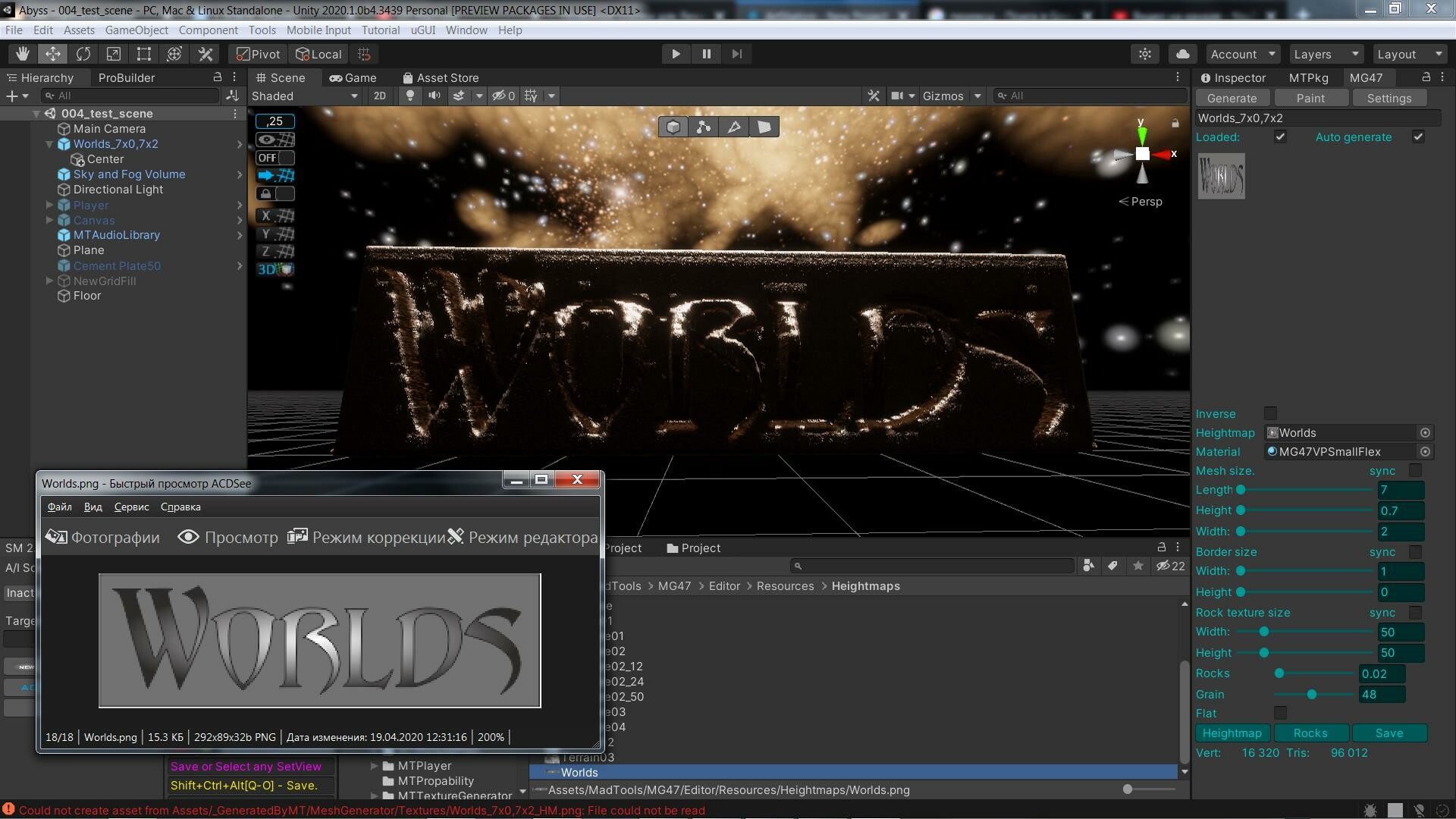Select the Hand tool in toolbar

tap(23, 54)
